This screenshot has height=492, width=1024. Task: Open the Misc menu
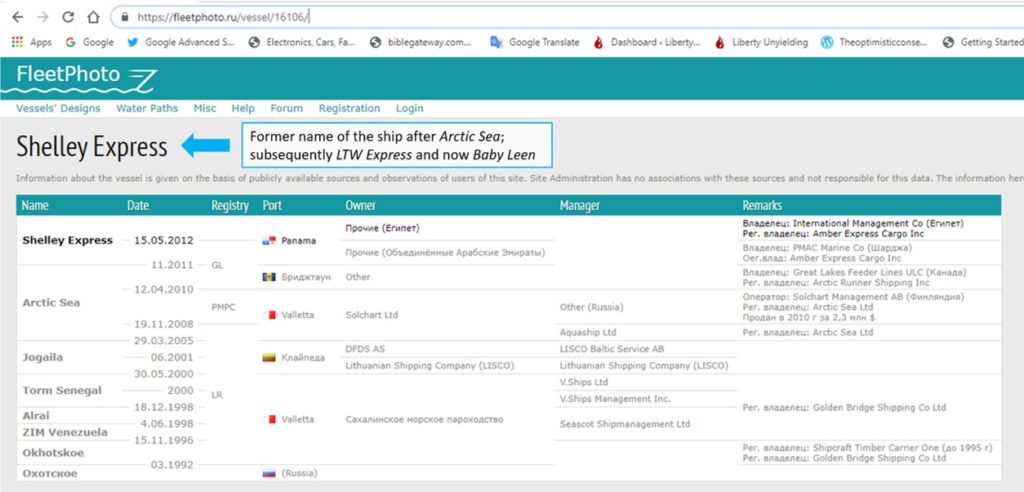(204, 108)
